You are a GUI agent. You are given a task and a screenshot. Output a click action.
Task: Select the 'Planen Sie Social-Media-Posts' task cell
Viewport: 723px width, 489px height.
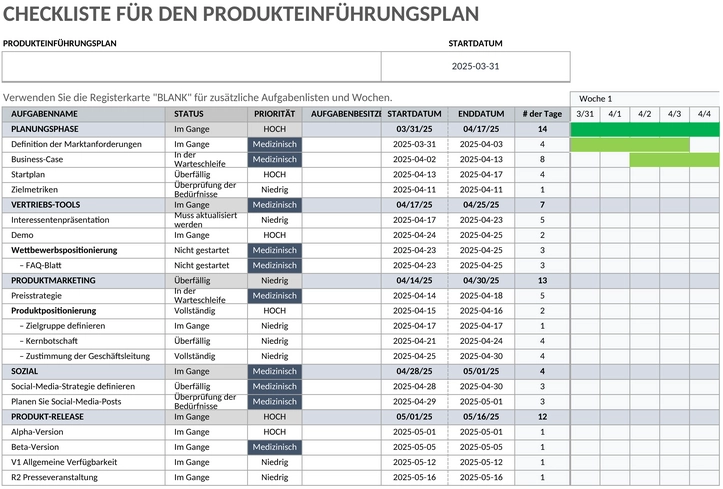click(x=83, y=401)
